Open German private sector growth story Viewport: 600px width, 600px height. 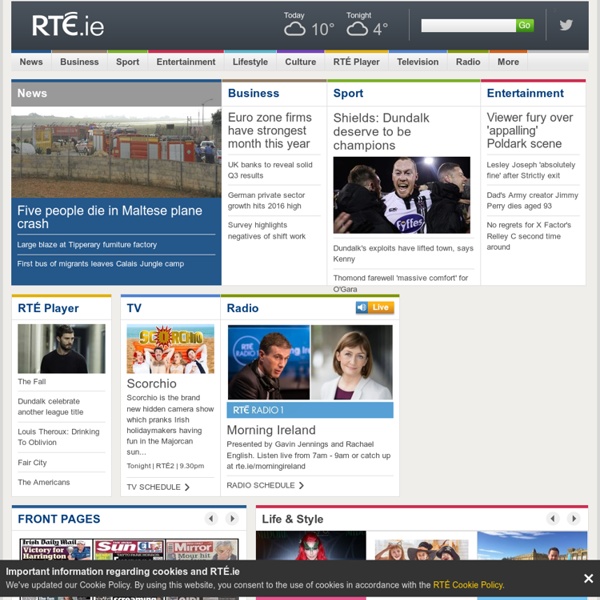tap(266, 201)
